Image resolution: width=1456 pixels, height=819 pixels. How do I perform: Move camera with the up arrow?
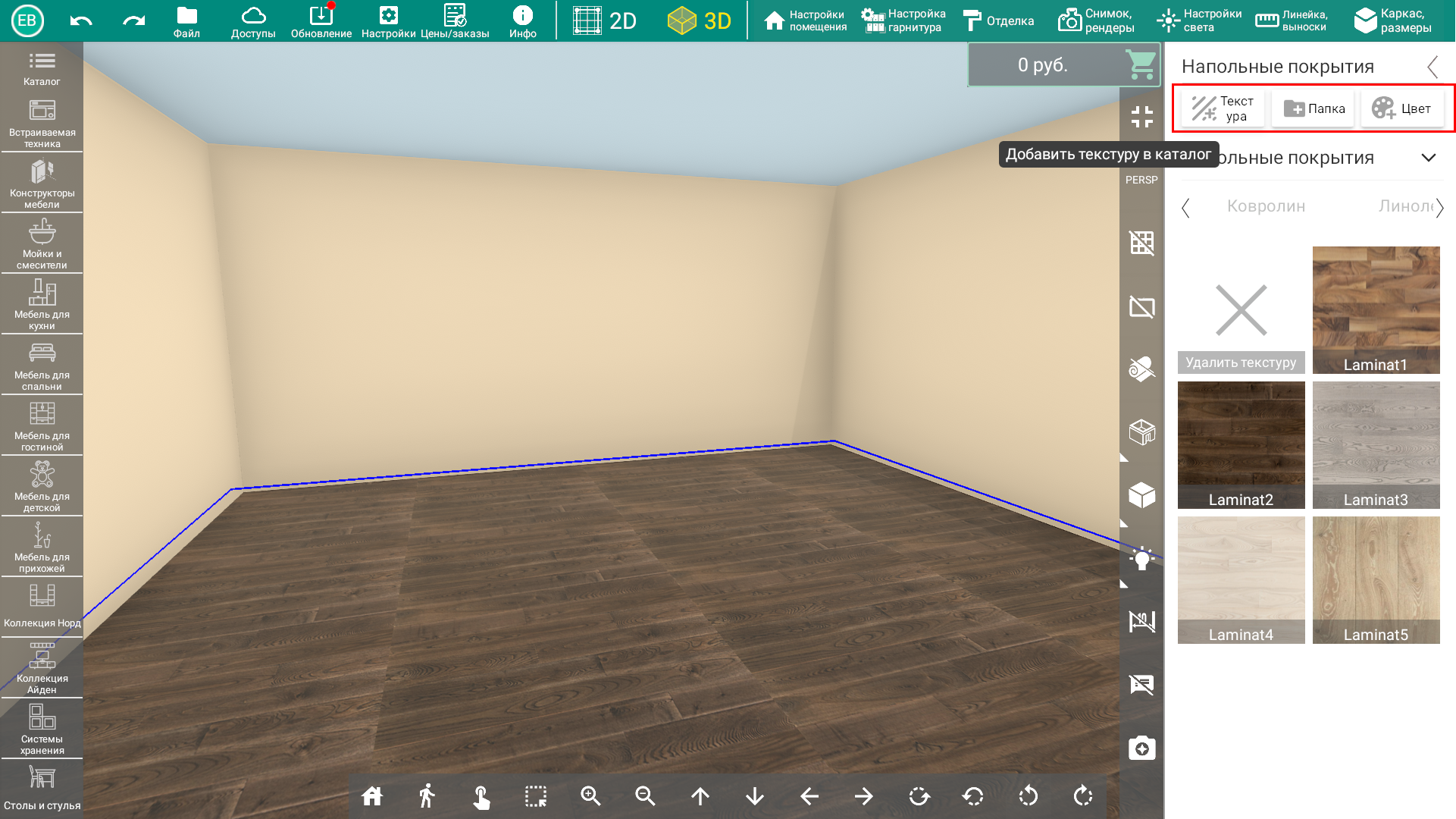(x=700, y=796)
